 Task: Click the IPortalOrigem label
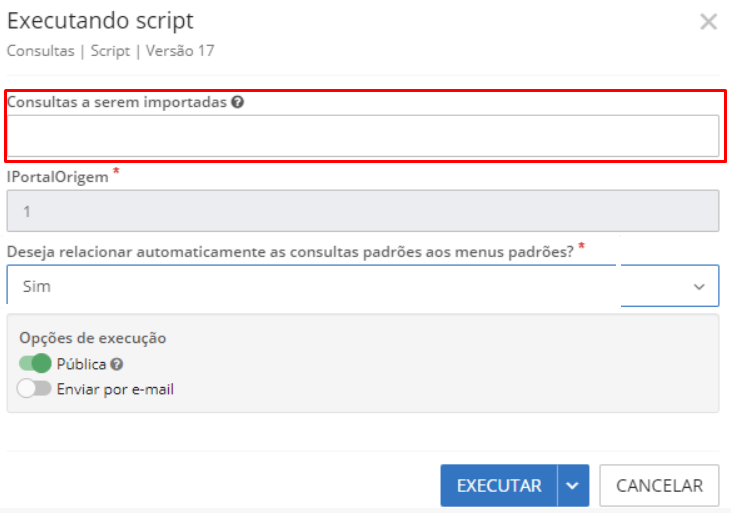click(57, 177)
